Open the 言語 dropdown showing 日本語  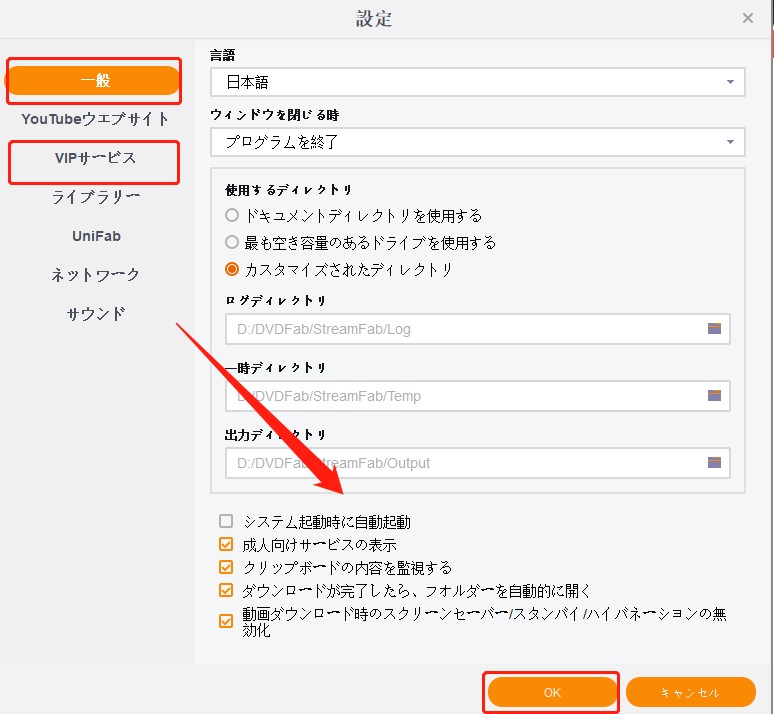[477, 82]
